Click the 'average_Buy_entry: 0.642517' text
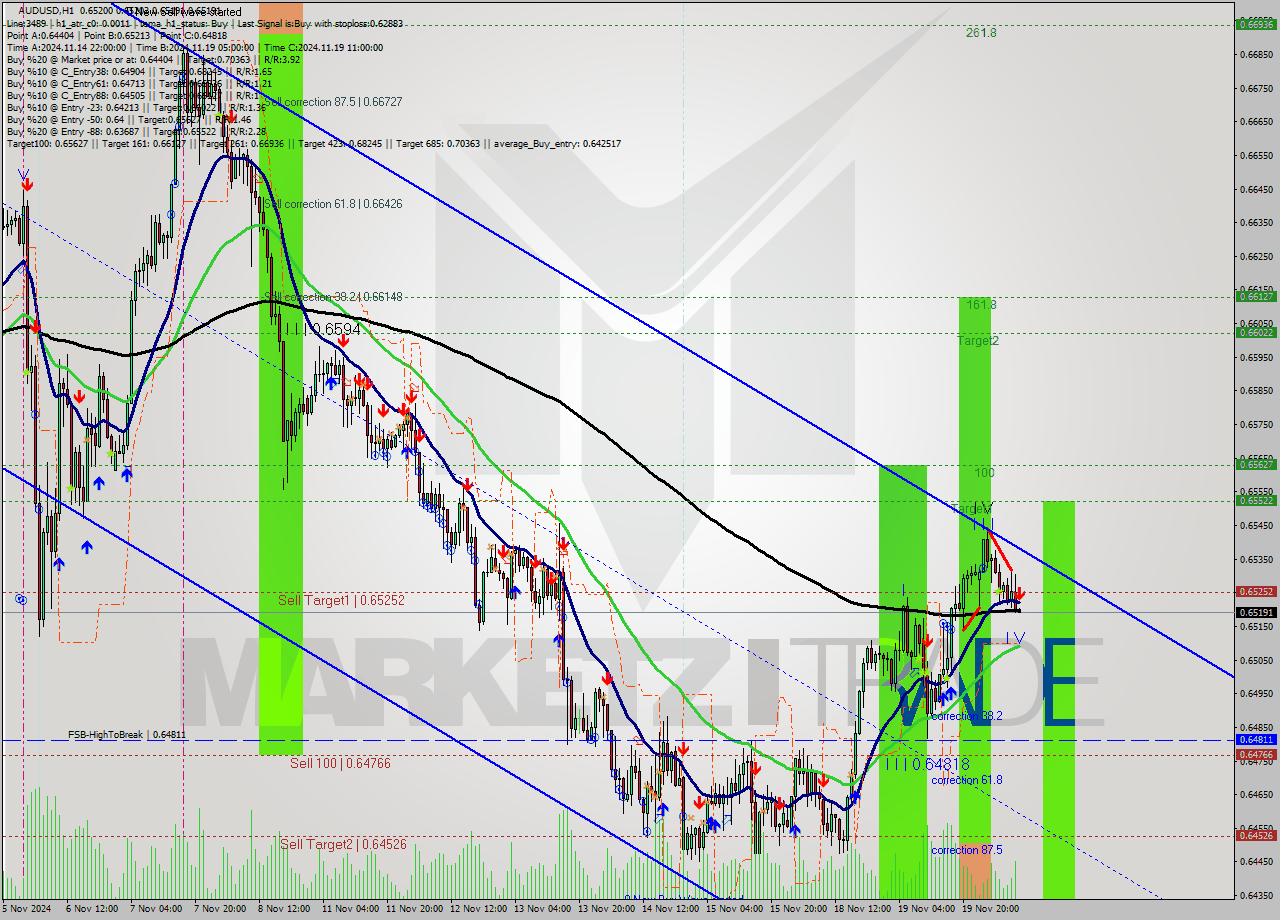1280x920 pixels. pyautogui.click(x=557, y=143)
